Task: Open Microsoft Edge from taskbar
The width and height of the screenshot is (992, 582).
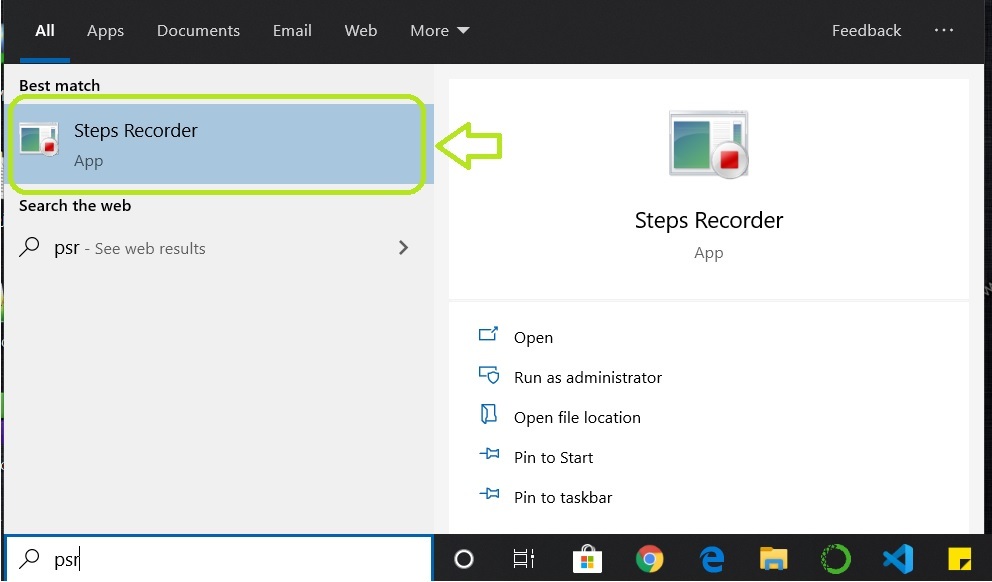Action: click(712, 559)
